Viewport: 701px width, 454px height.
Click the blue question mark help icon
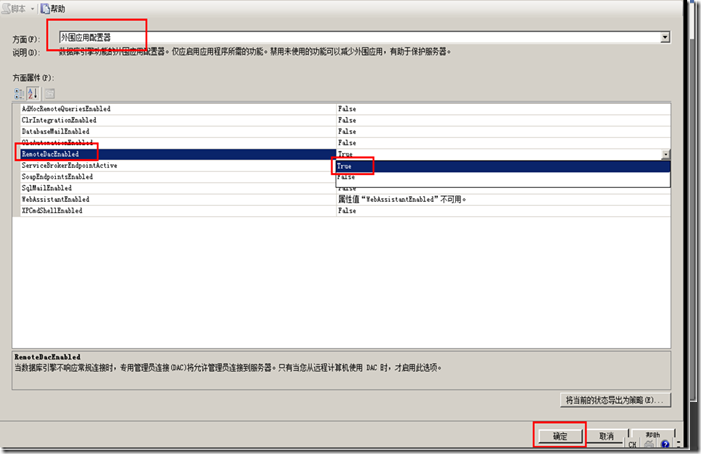click(x=665, y=444)
